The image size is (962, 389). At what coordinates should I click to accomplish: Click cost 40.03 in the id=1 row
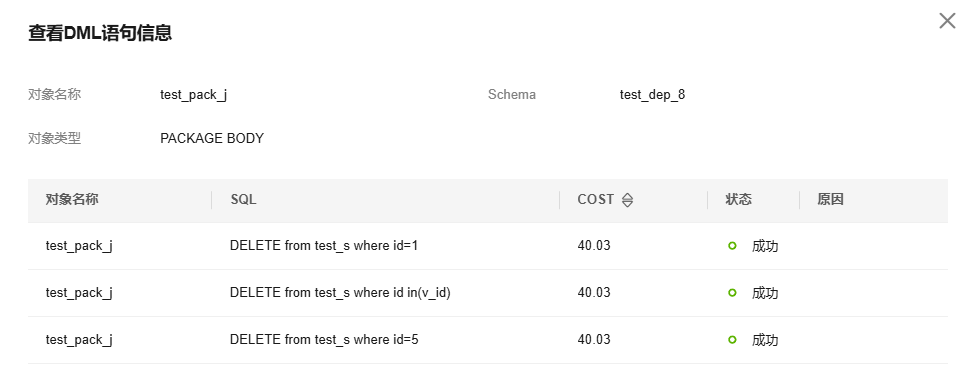tap(594, 245)
